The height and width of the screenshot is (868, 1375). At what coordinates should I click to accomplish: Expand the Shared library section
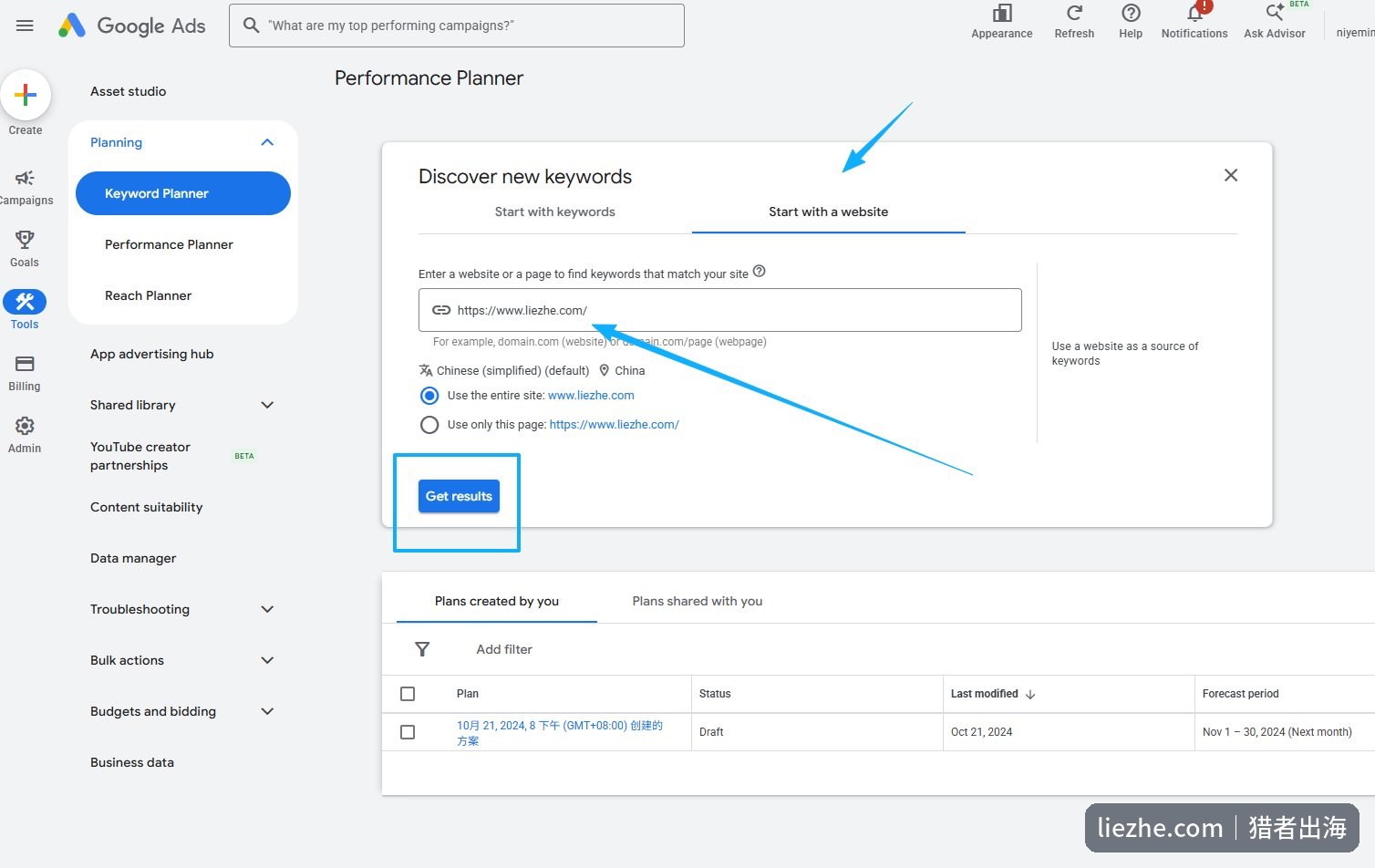(267, 405)
